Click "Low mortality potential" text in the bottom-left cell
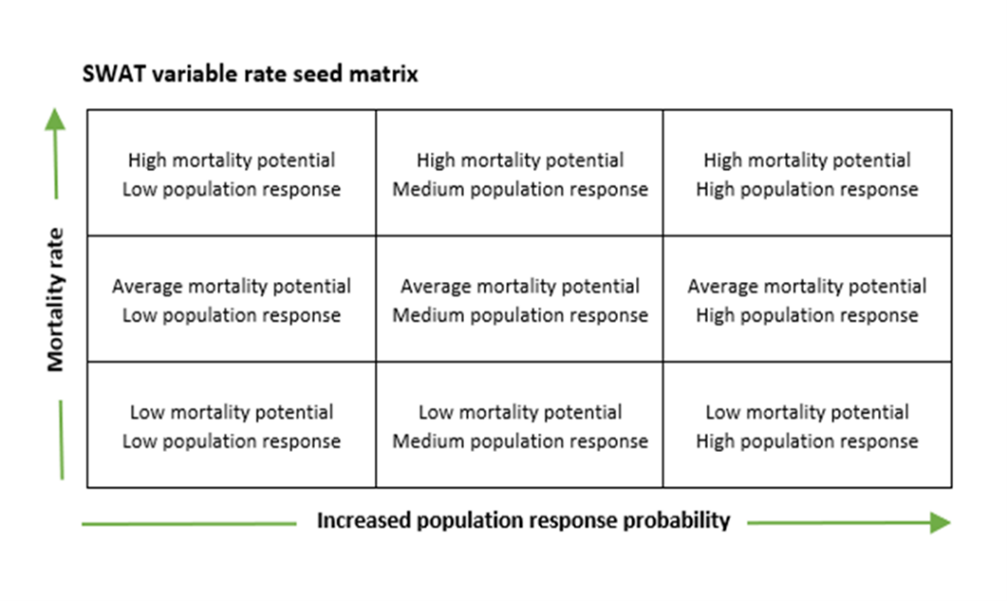Image resolution: width=1007 pixels, height=601 pixels. pyautogui.click(x=231, y=412)
